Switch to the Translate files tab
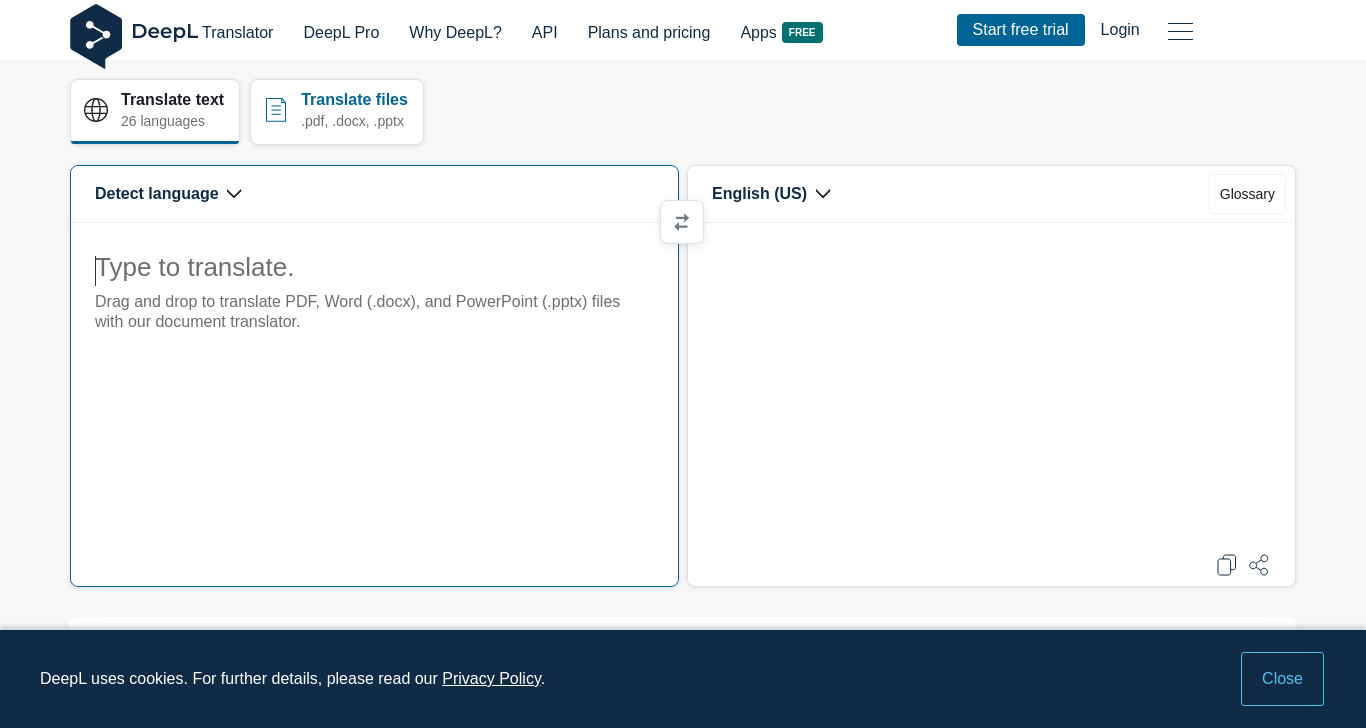 point(337,111)
